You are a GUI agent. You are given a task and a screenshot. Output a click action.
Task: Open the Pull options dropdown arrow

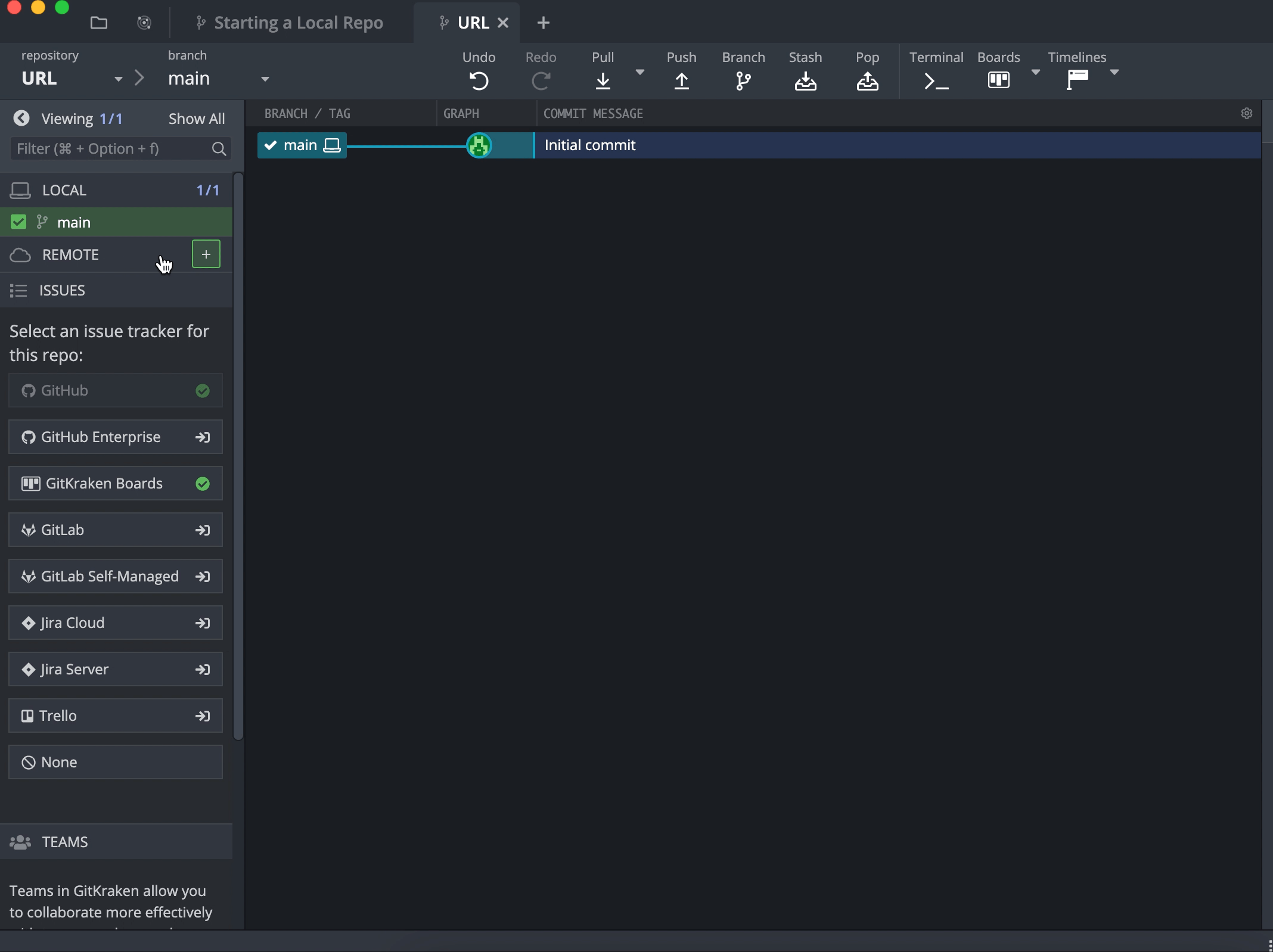(x=639, y=72)
